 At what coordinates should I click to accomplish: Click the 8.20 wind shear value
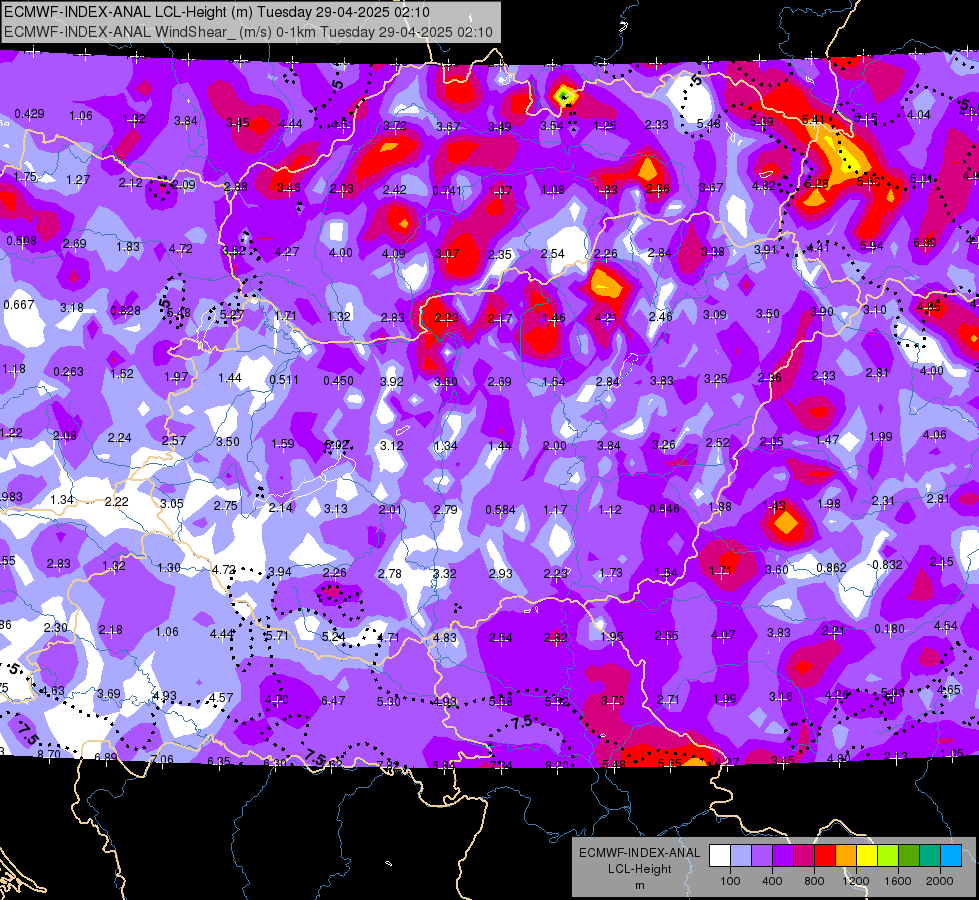point(557,765)
